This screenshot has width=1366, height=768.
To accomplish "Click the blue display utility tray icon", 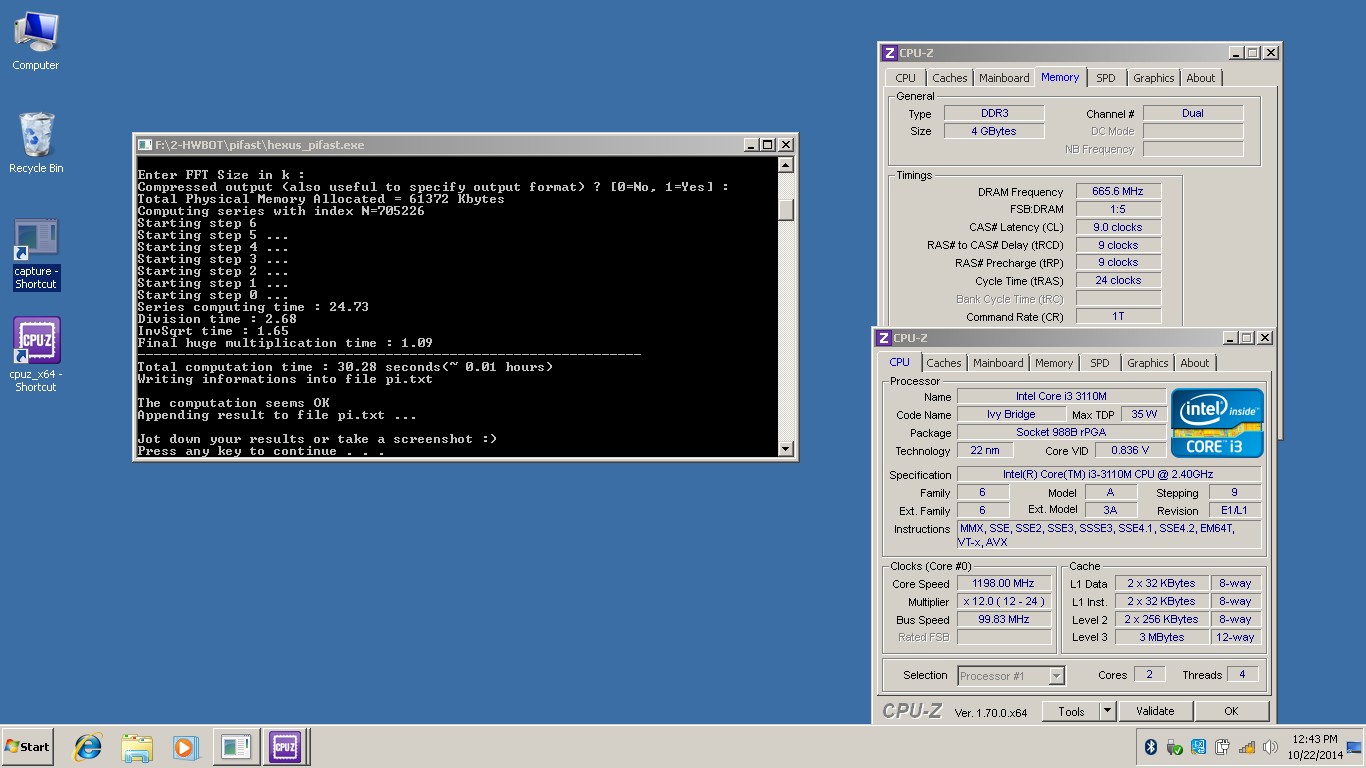I will click(1198, 747).
